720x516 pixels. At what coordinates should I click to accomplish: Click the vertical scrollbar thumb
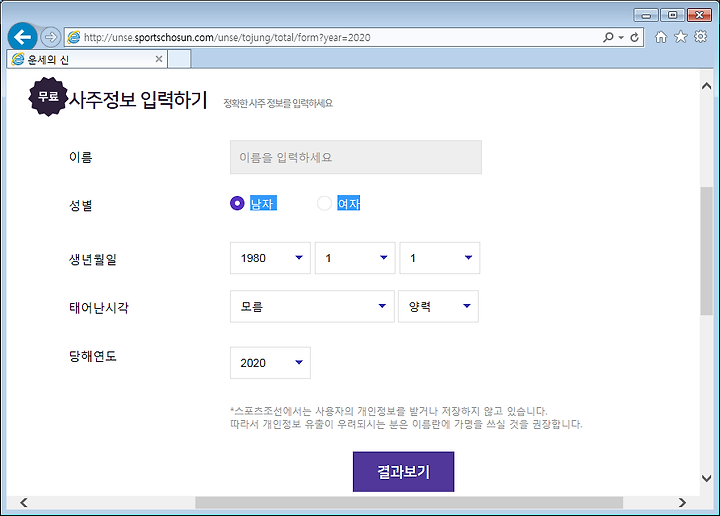[707, 251]
